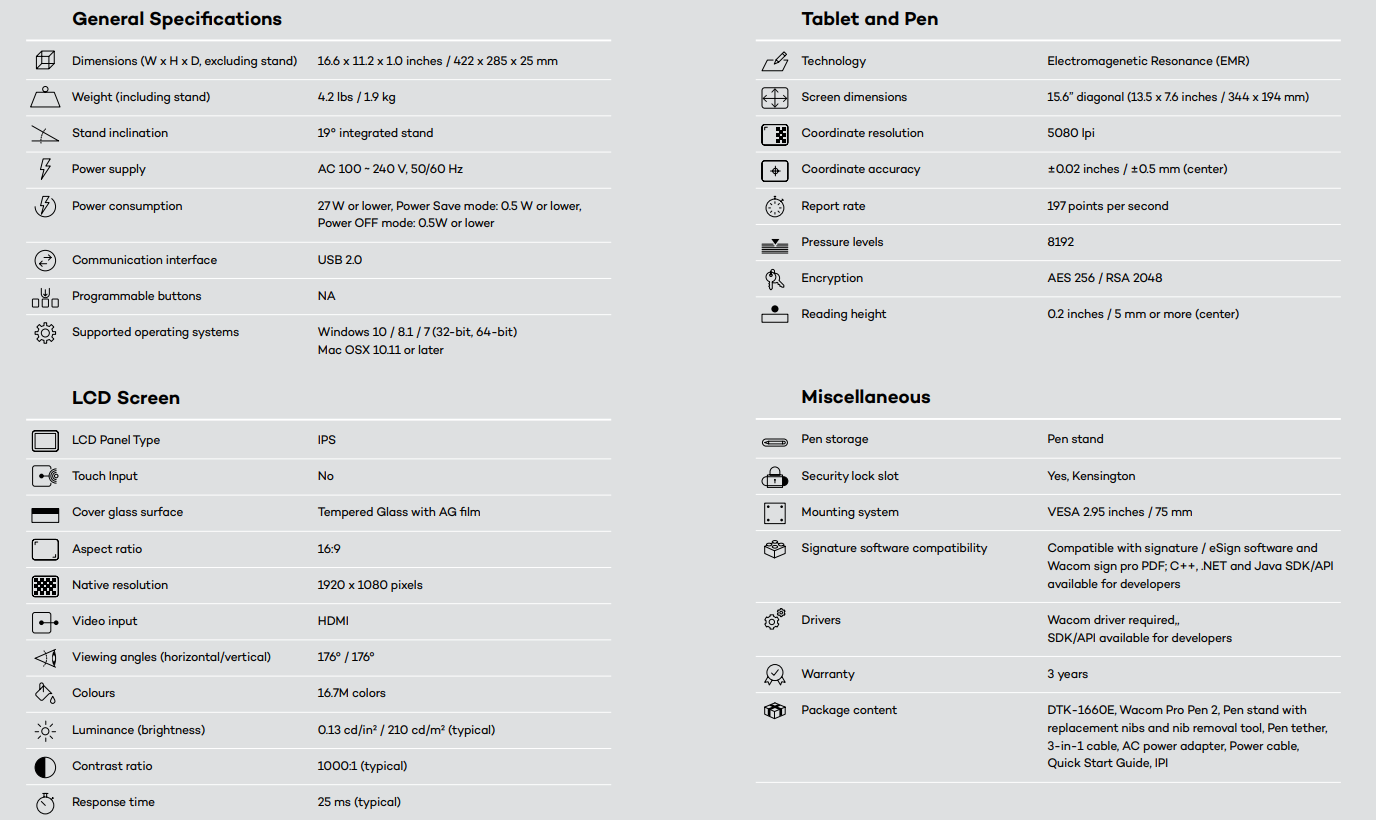Click the Security lock slot icon
Viewport: 1376px width, 820px height.
click(x=774, y=476)
